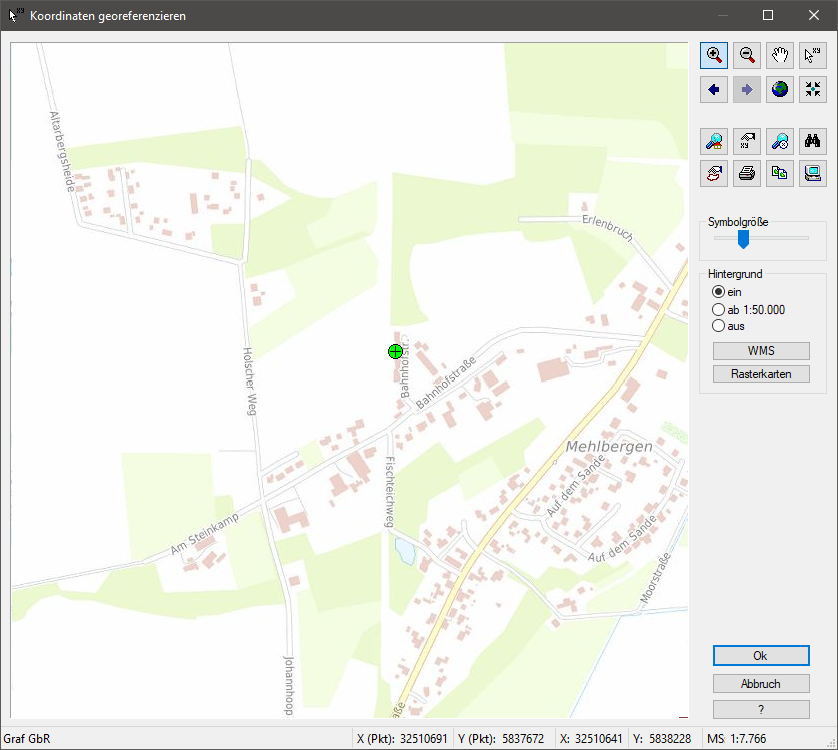Choose the XY coordinate picker cursor tool
838x750 pixels.
pos(813,55)
